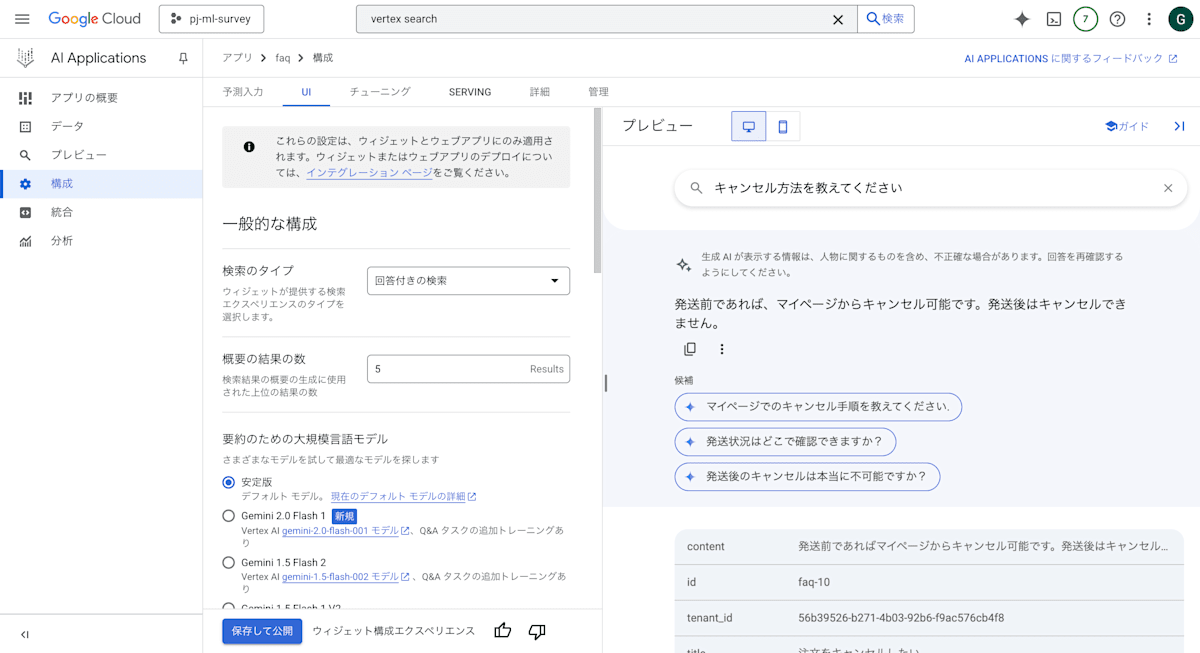Switch to 予測入力 tab

click(243, 91)
